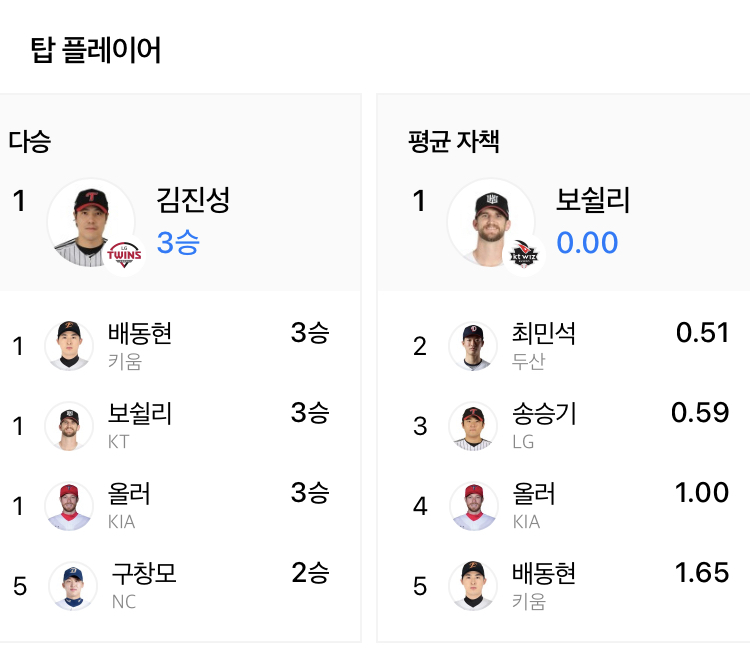
Task: Click 송승기's 0.59 ERA value
Action: click(700, 413)
